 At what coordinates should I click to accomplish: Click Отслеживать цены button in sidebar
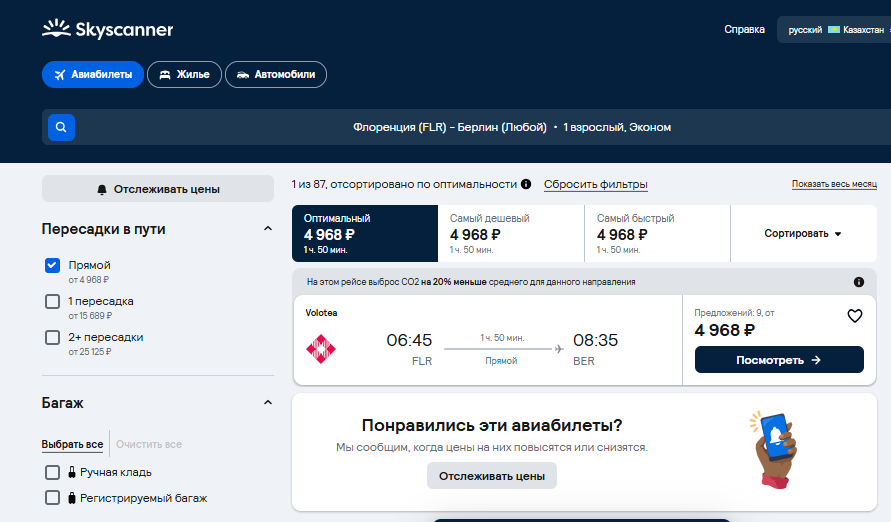click(x=158, y=189)
